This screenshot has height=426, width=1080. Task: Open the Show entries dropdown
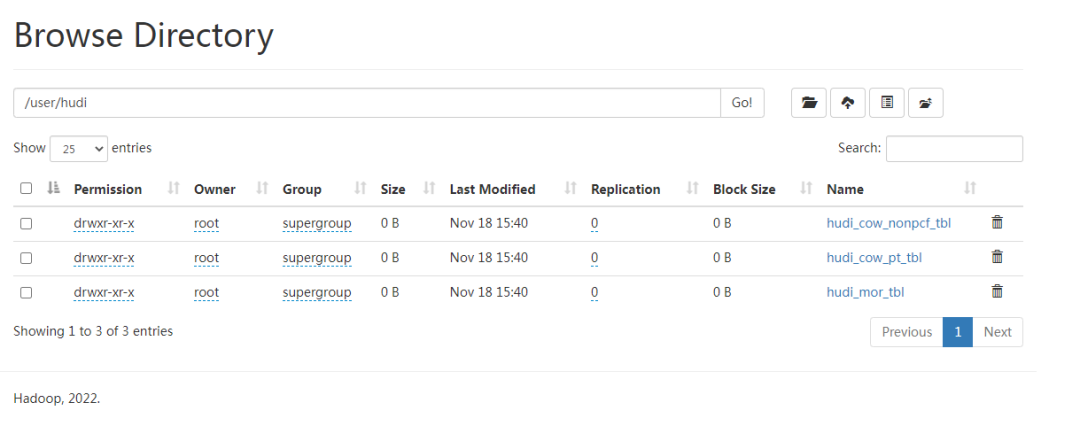click(78, 149)
